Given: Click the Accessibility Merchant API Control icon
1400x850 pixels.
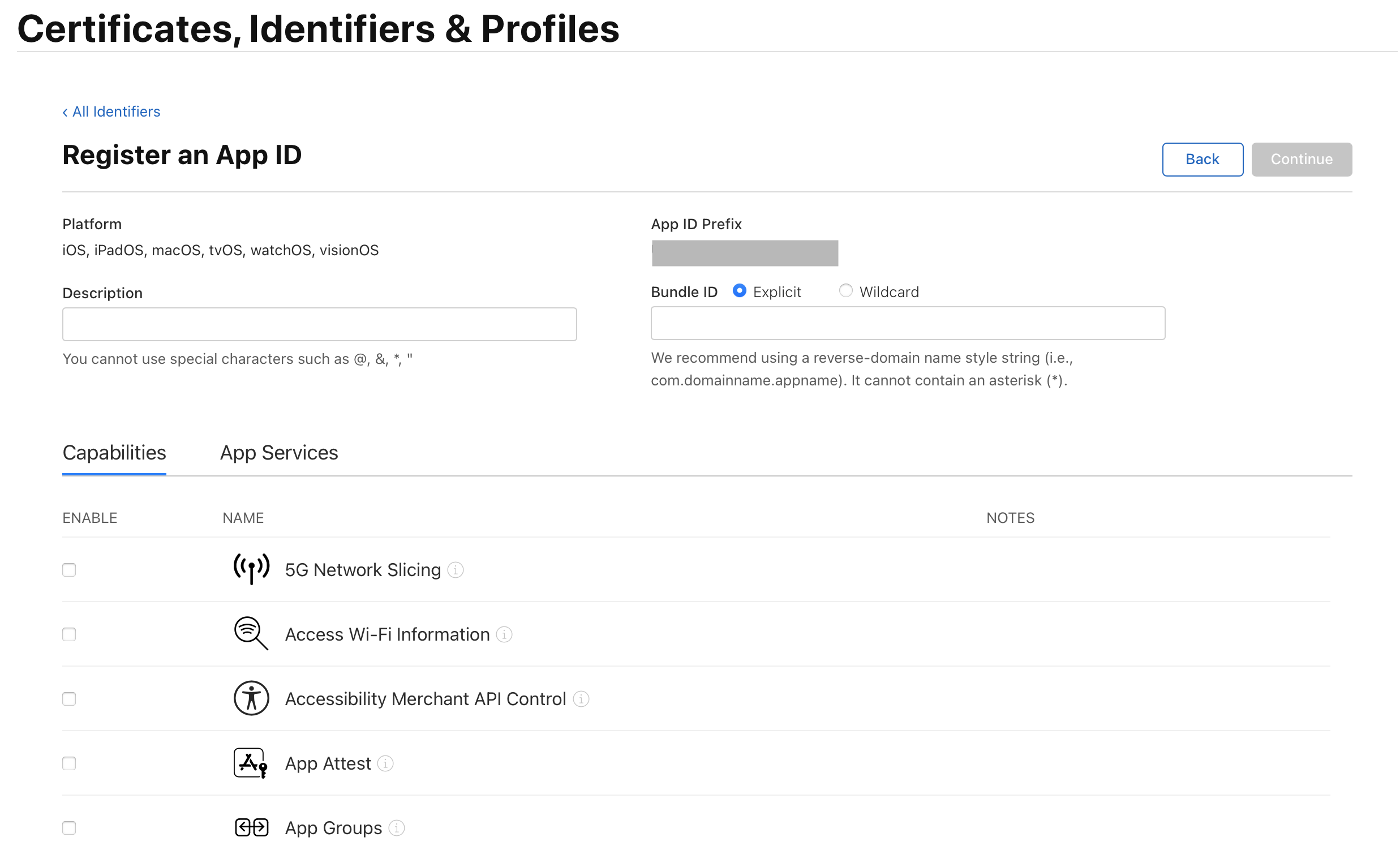Looking at the screenshot, I should tap(251, 698).
